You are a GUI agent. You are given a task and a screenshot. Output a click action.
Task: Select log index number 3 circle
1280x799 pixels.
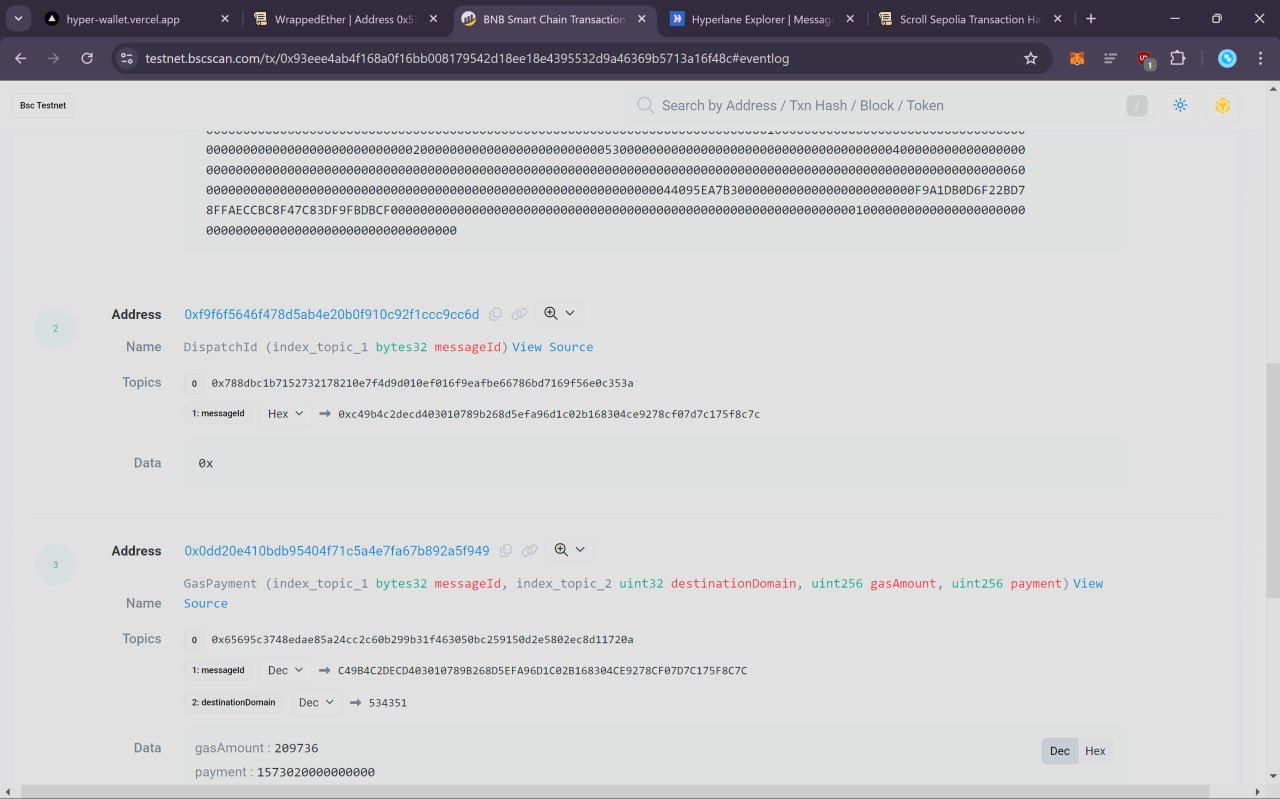(x=56, y=565)
